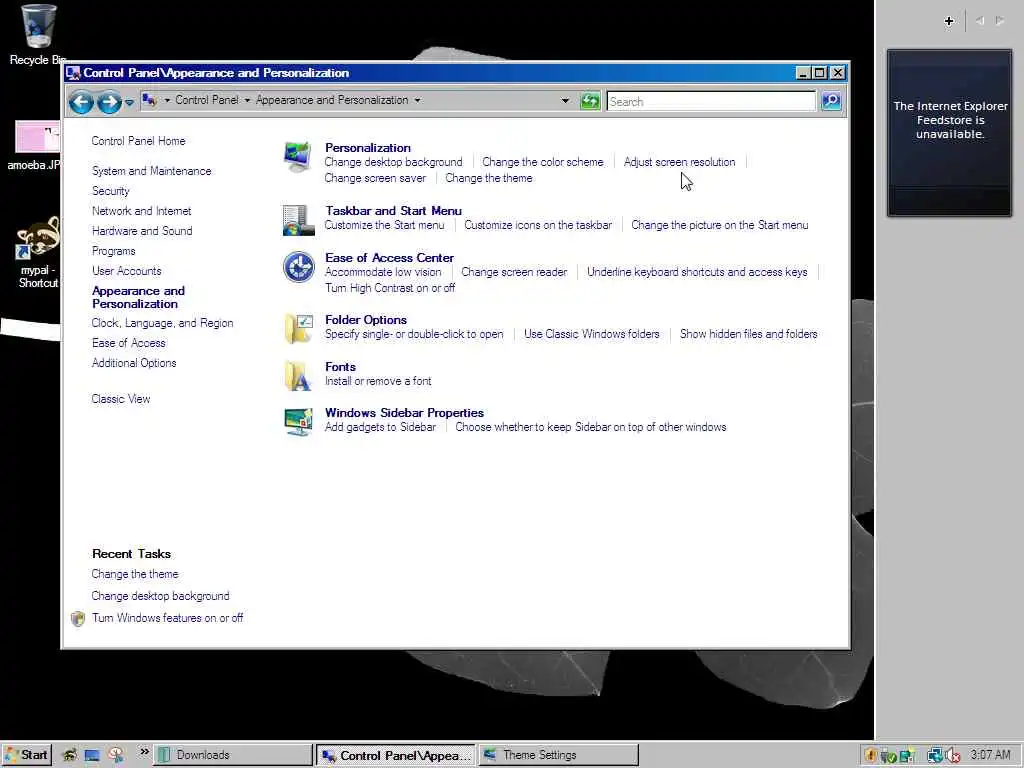Select Choose whether to keep Sidebar on top

[x=590, y=427]
